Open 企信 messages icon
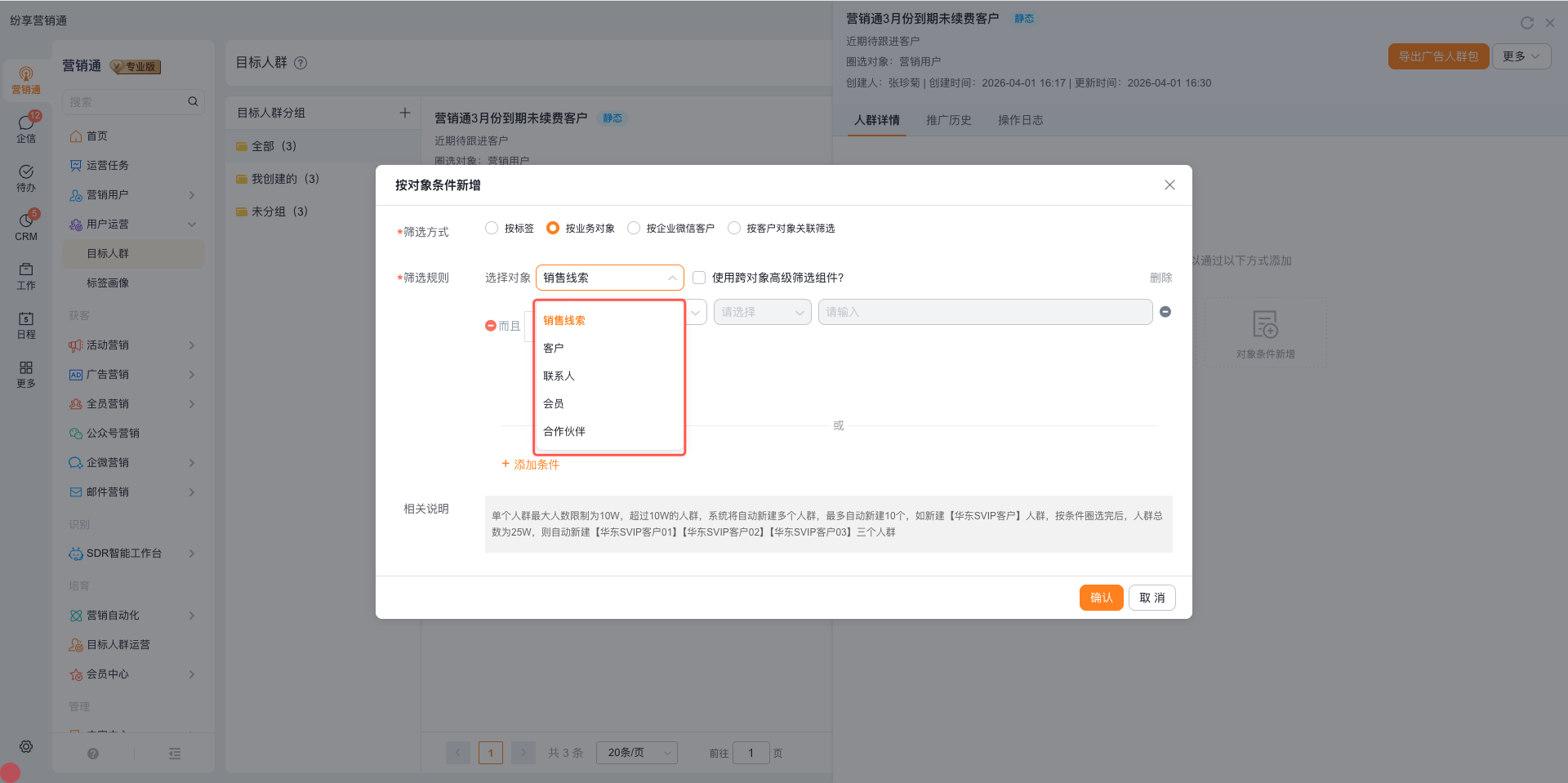 click(26, 129)
